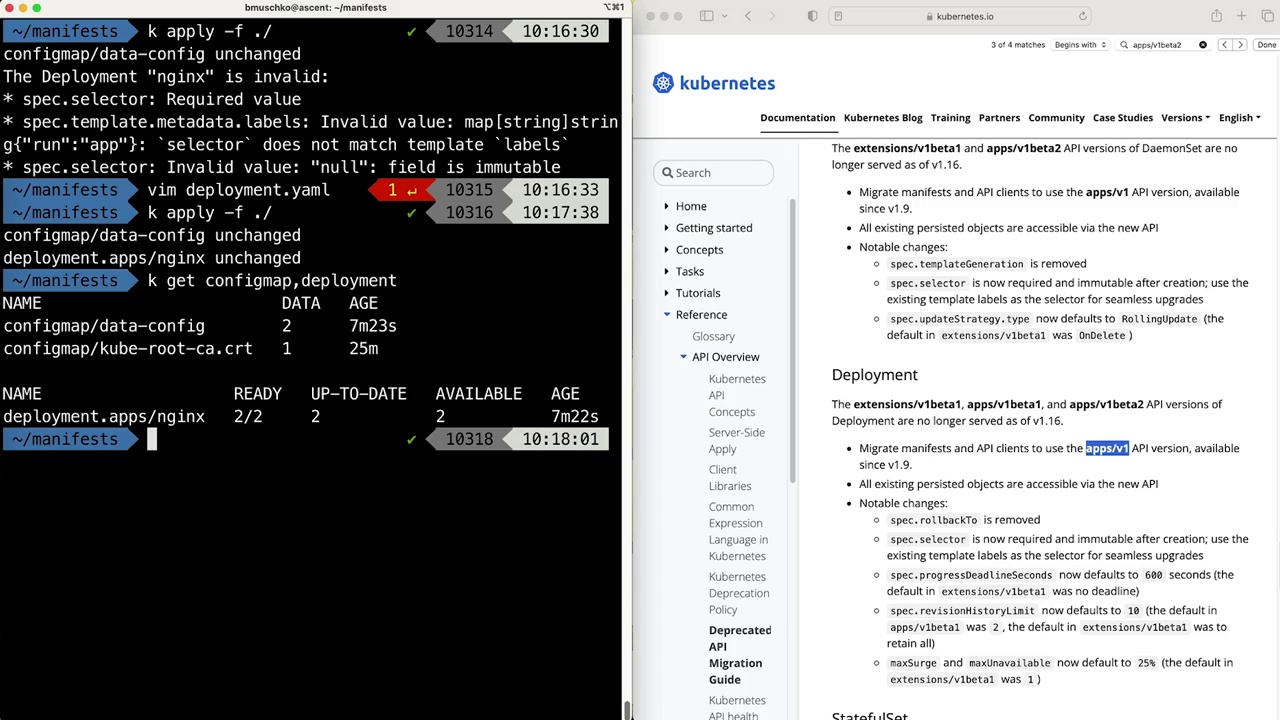Image resolution: width=1280 pixels, height=720 pixels.
Task: Open the English language dropdown
Action: pyautogui.click(x=1239, y=118)
